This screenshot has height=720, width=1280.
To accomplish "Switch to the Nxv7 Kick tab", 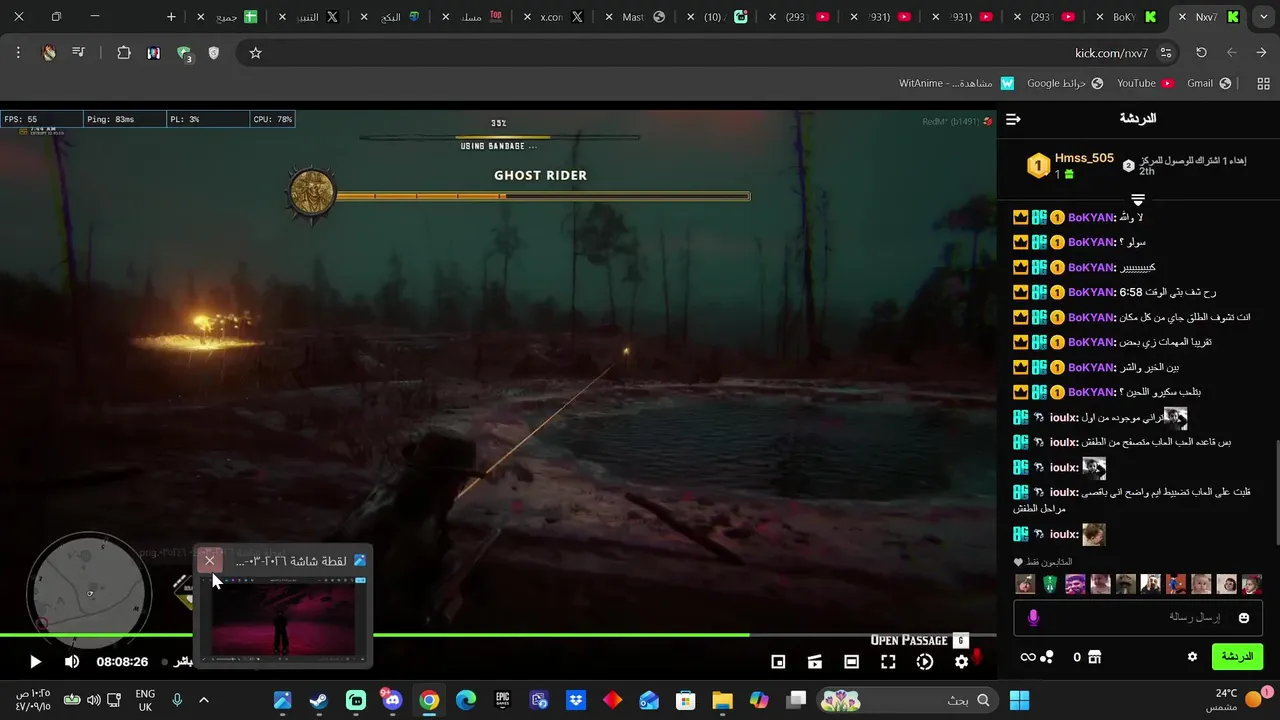I will tap(1207, 17).
